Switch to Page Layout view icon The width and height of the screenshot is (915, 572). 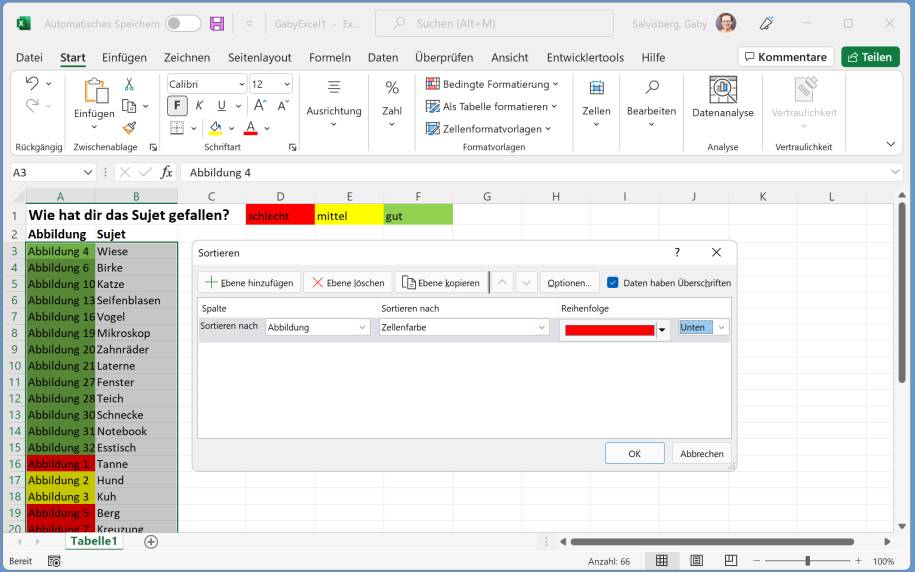click(x=696, y=561)
